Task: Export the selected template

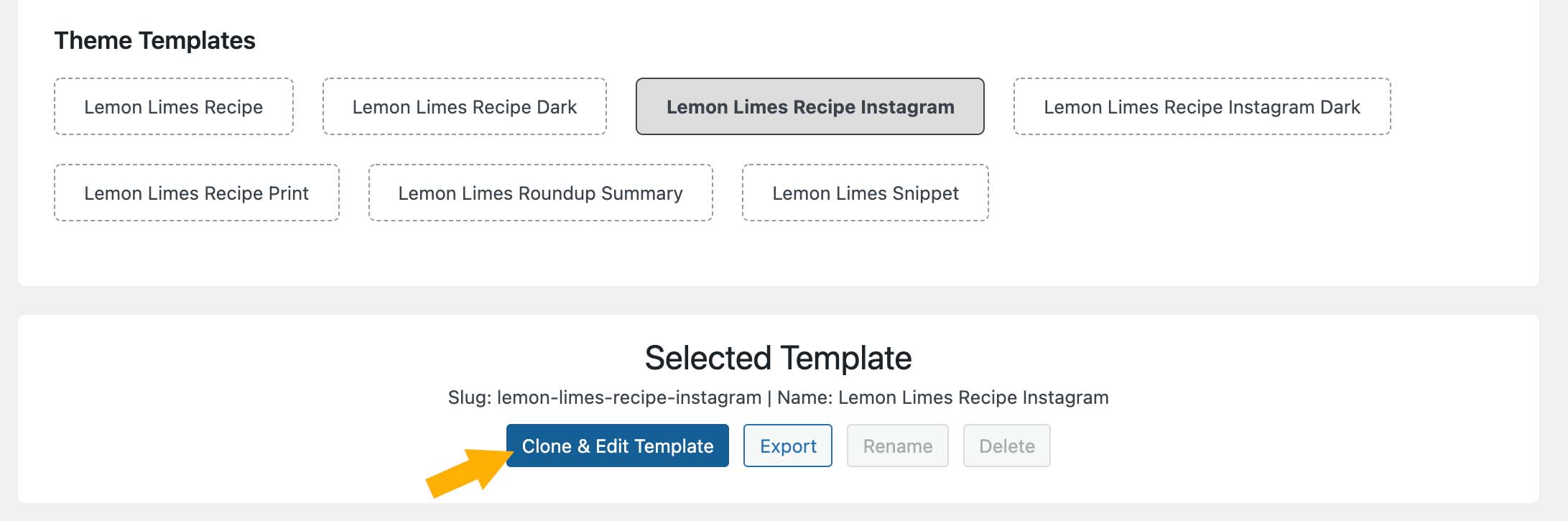Action: pos(787,446)
